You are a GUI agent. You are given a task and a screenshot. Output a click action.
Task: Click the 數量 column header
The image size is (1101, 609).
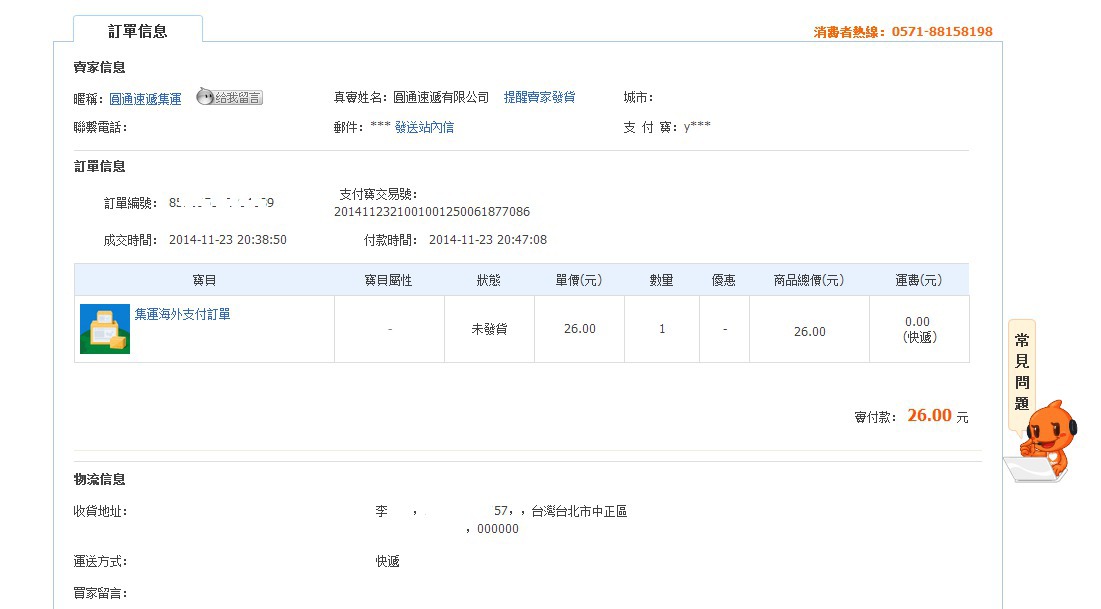pos(661,280)
